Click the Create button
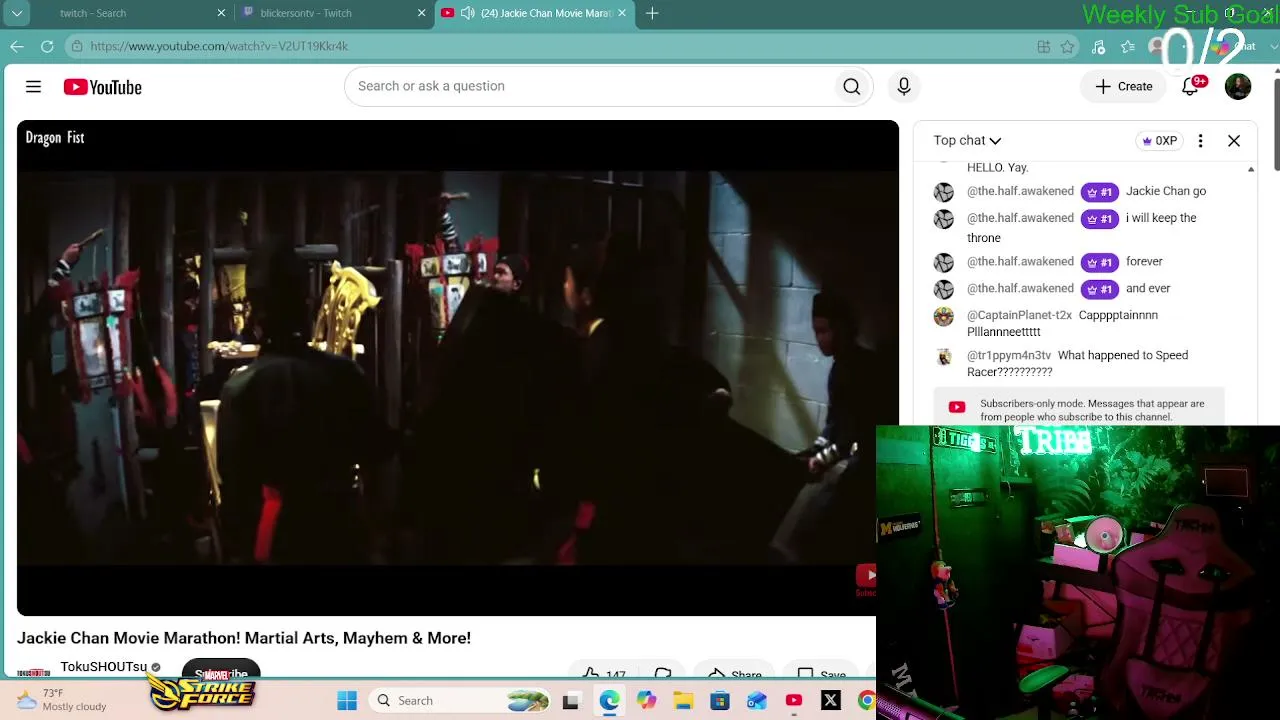The height and width of the screenshot is (720, 1280). tap(1124, 87)
